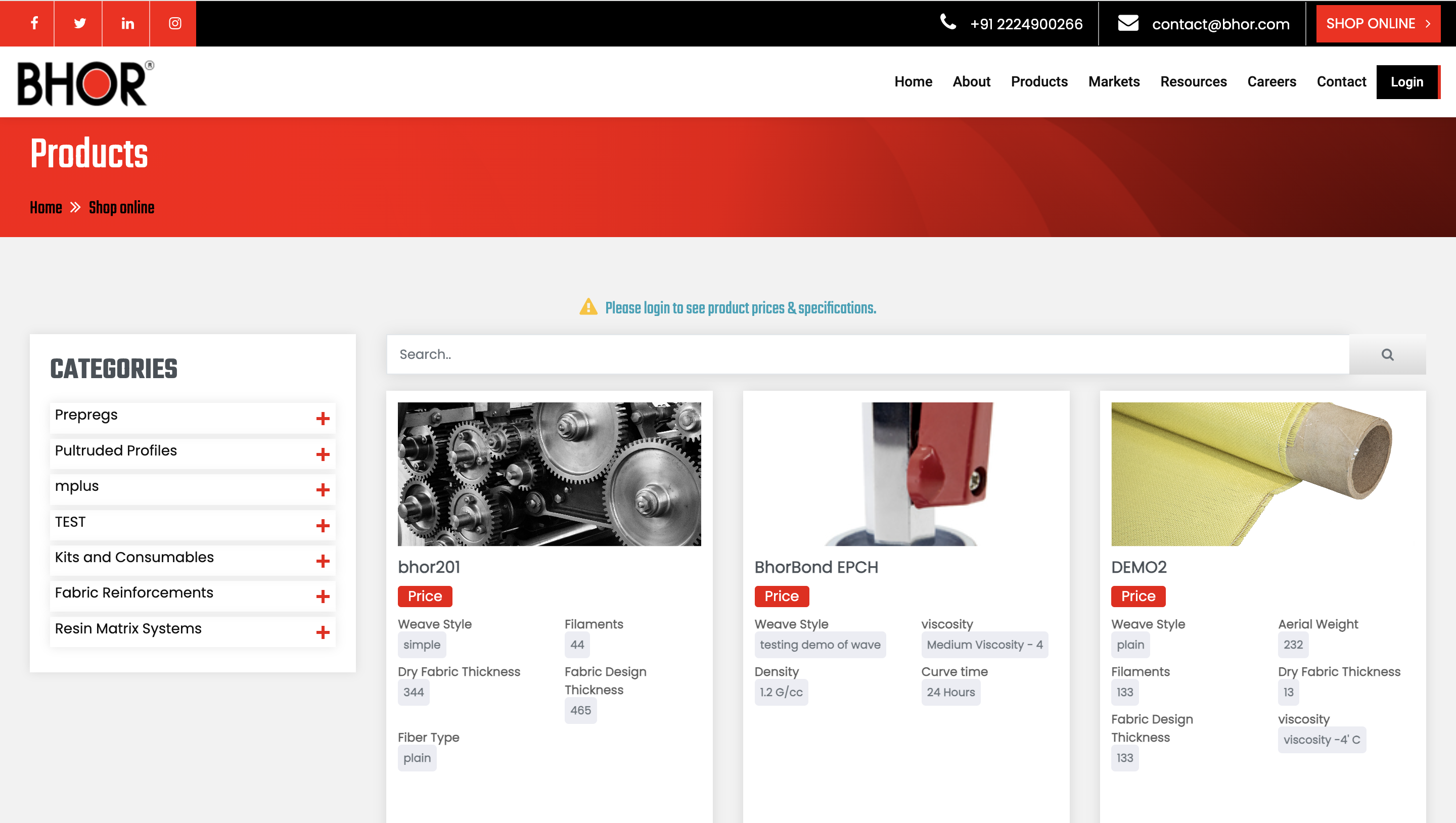Viewport: 1456px width, 823px height.
Task: Open the DEMO2 yellow fabric image
Action: [1262, 474]
